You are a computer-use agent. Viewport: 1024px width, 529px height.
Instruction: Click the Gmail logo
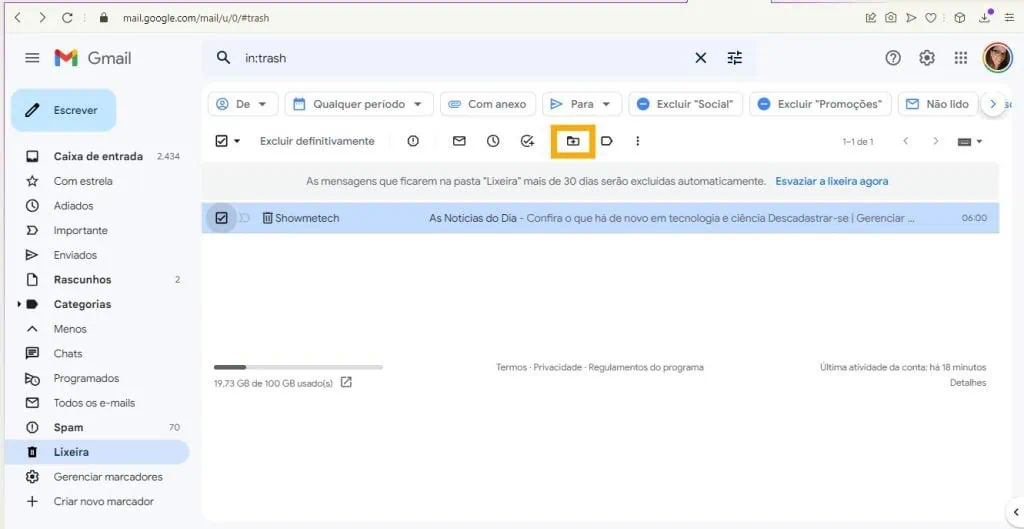93,58
